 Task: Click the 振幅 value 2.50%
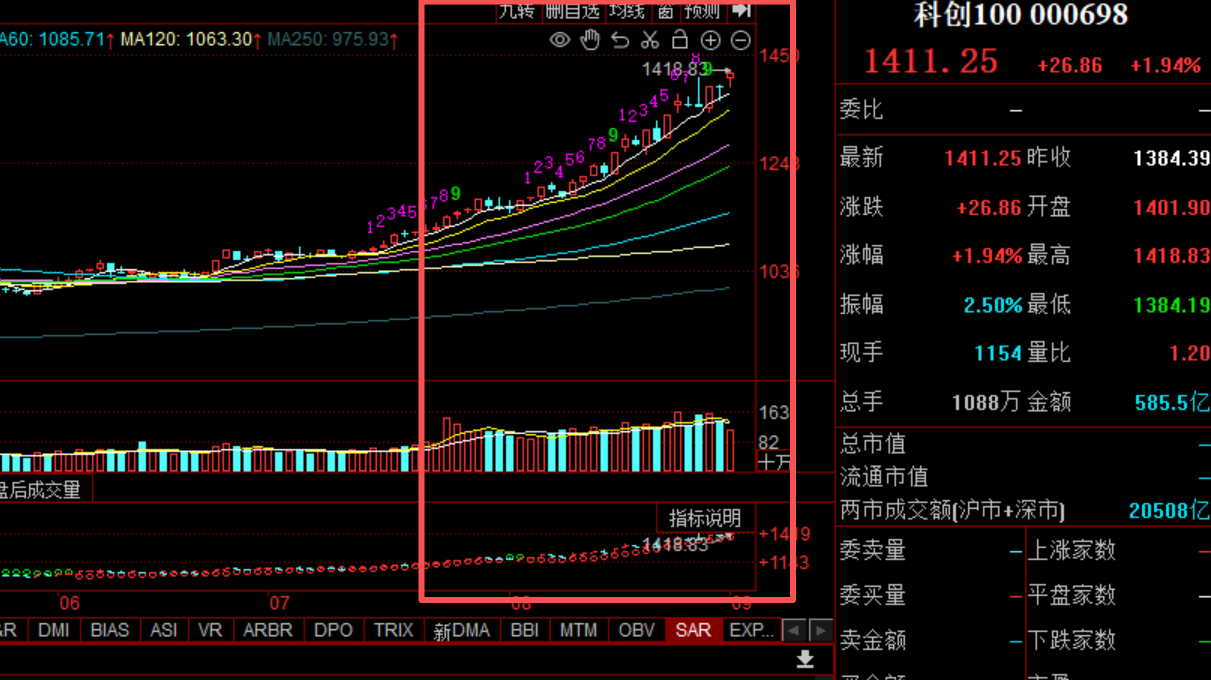[x=993, y=305]
